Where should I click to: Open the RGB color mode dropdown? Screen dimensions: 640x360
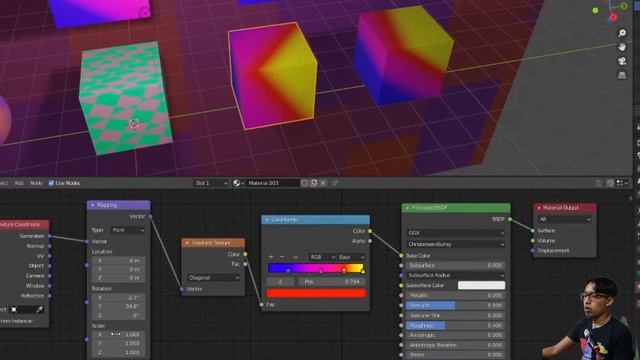(x=322, y=257)
